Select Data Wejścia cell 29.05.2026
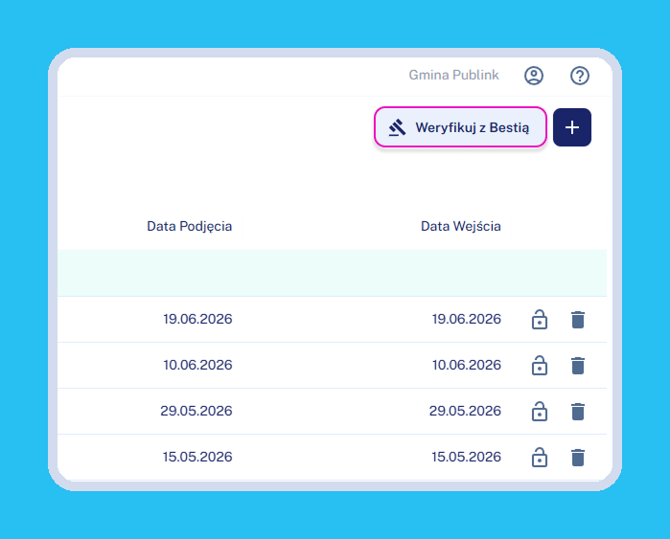The height and width of the screenshot is (539, 670). (465, 411)
